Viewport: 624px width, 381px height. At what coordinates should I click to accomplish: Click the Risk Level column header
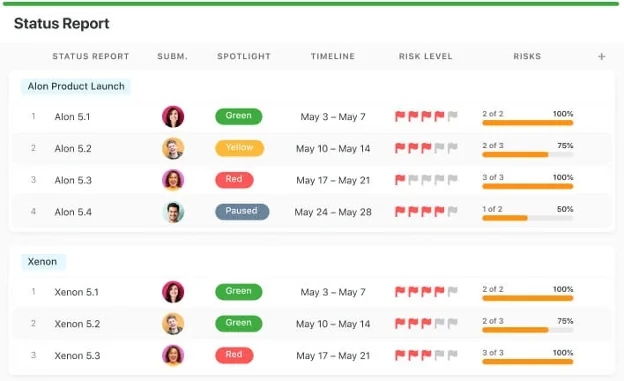(426, 57)
